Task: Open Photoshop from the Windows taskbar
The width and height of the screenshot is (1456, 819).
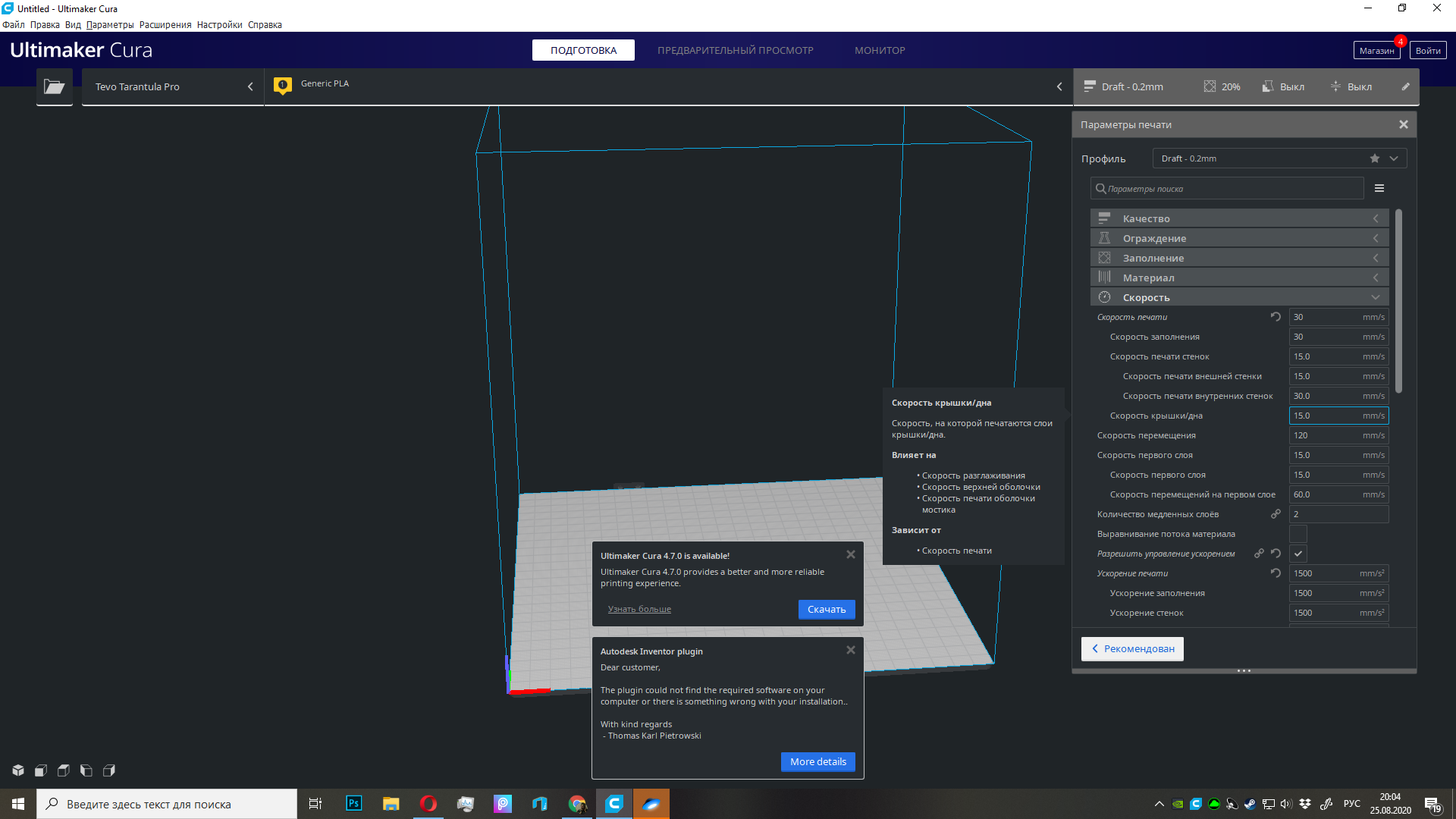Action: click(x=353, y=804)
